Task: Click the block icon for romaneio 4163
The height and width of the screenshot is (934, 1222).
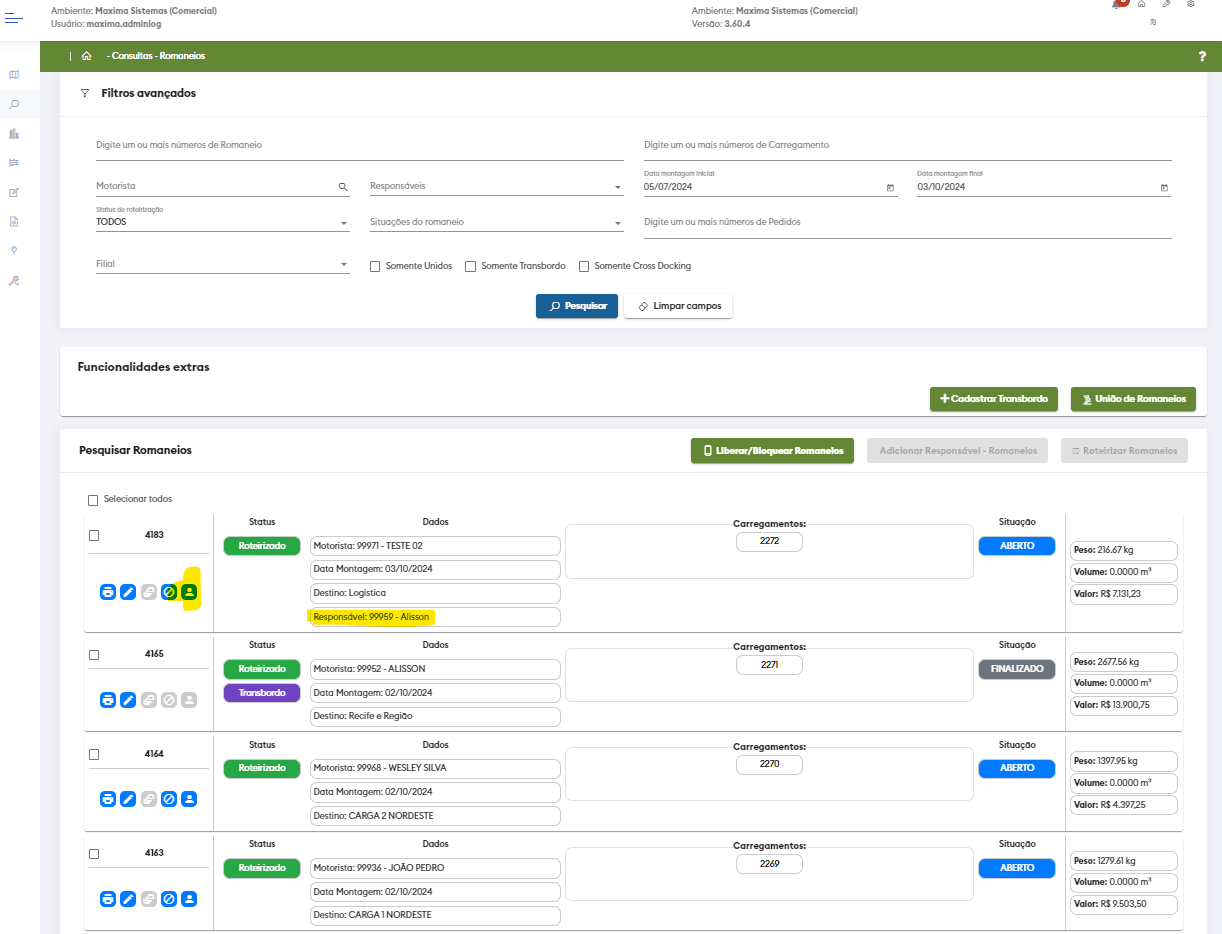Action: [x=169, y=899]
